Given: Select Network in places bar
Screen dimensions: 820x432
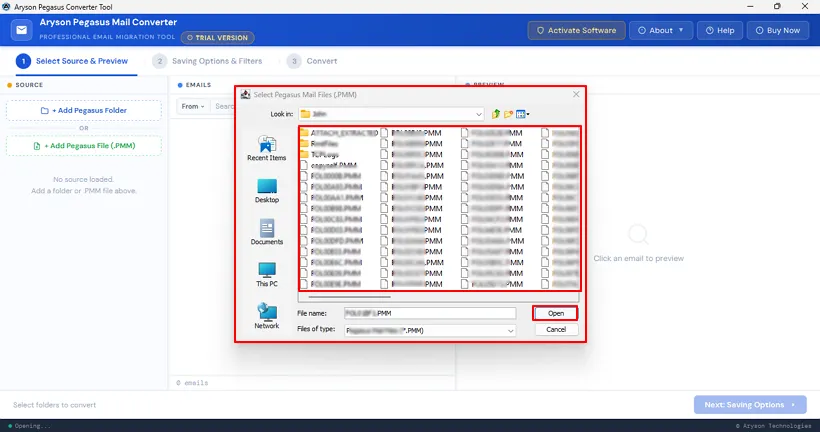Looking at the screenshot, I should [267, 316].
